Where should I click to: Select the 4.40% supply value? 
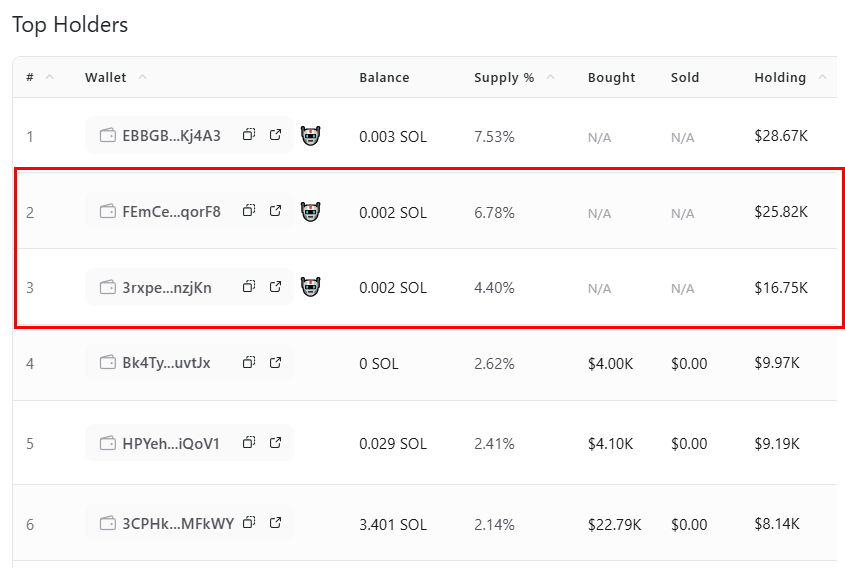(x=494, y=287)
